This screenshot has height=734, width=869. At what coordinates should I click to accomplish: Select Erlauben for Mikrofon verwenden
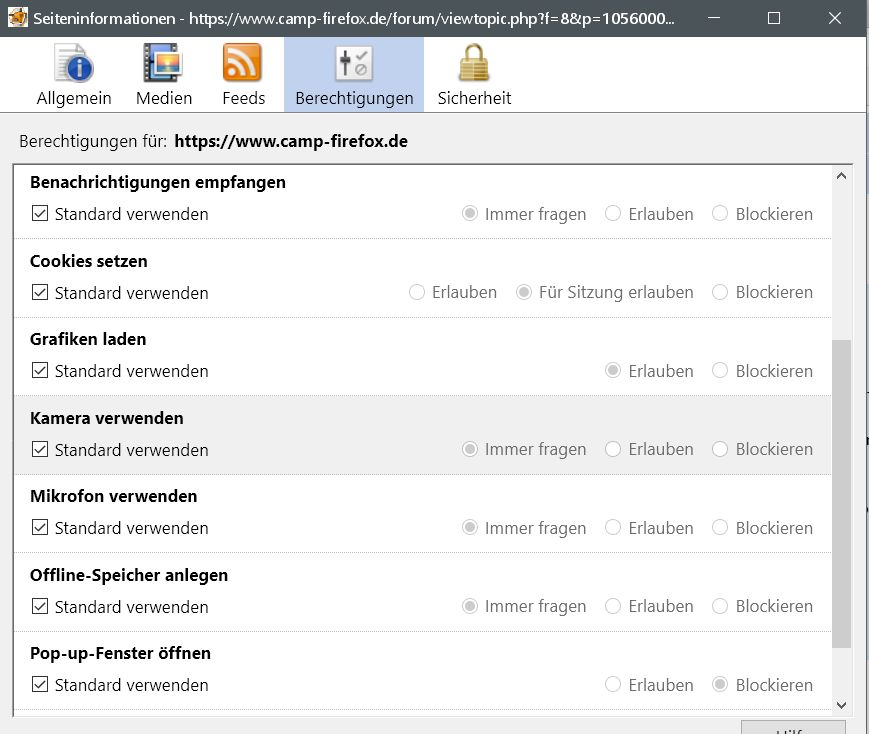[x=613, y=528]
